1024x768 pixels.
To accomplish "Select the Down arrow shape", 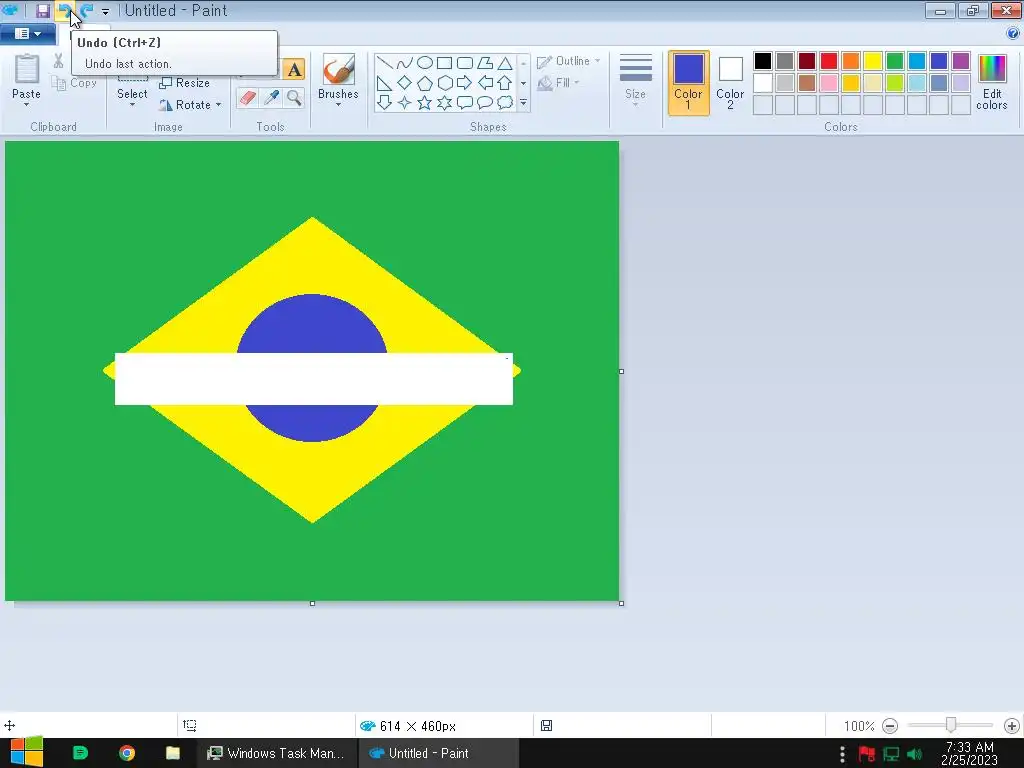I will [x=385, y=103].
